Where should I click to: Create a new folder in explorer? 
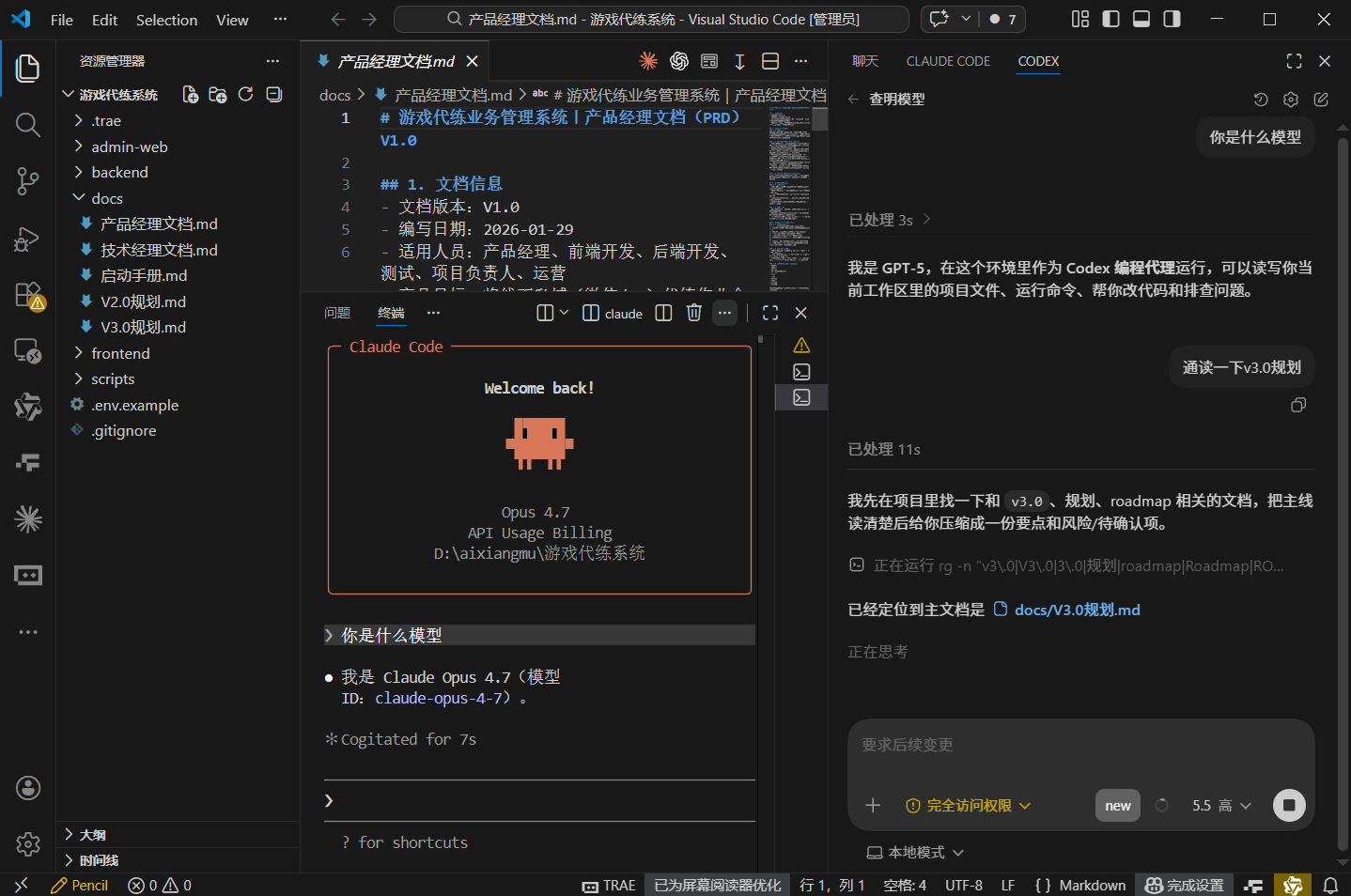coord(218,94)
